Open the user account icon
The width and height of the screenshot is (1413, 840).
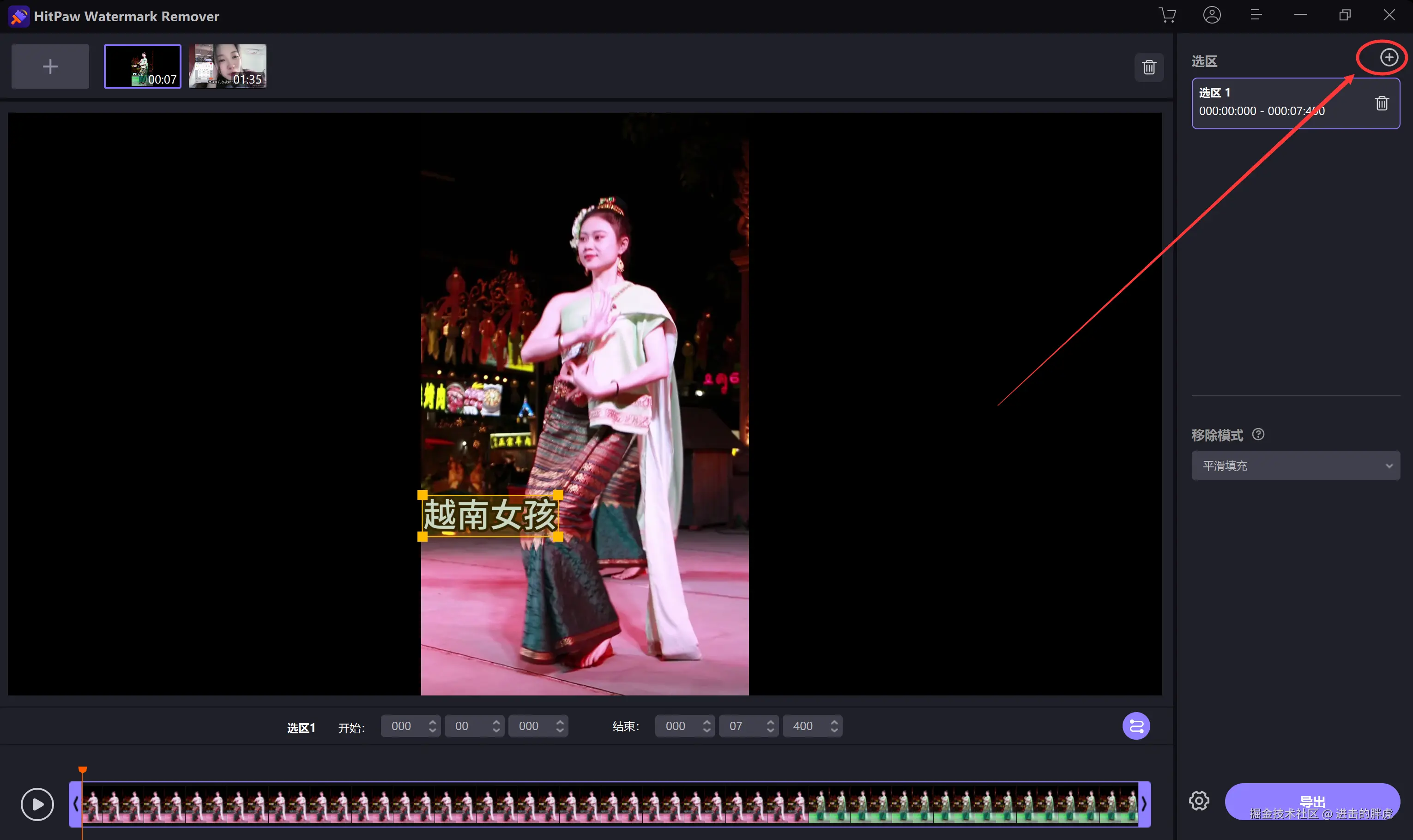tap(1211, 15)
